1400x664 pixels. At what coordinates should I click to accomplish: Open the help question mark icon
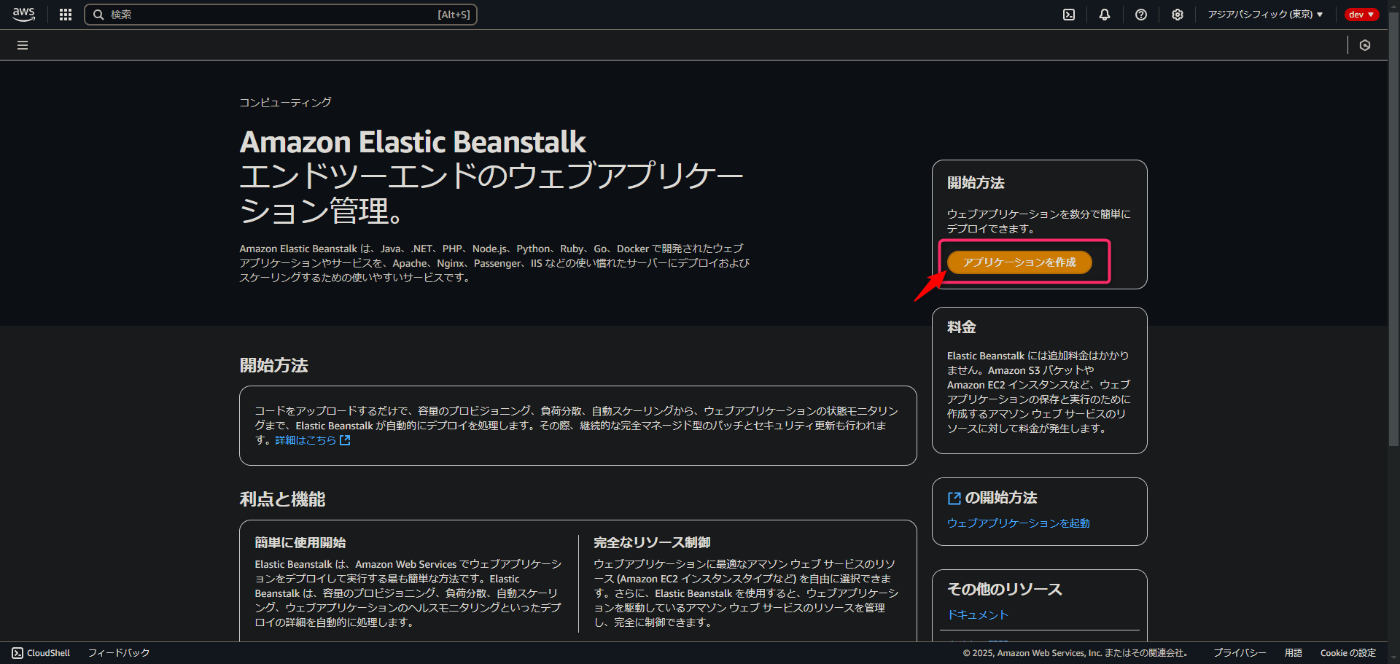click(x=1141, y=15)
